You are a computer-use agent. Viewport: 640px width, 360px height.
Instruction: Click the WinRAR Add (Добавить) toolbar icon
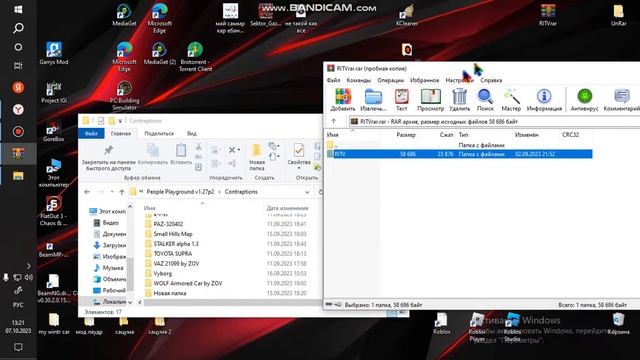343,100
